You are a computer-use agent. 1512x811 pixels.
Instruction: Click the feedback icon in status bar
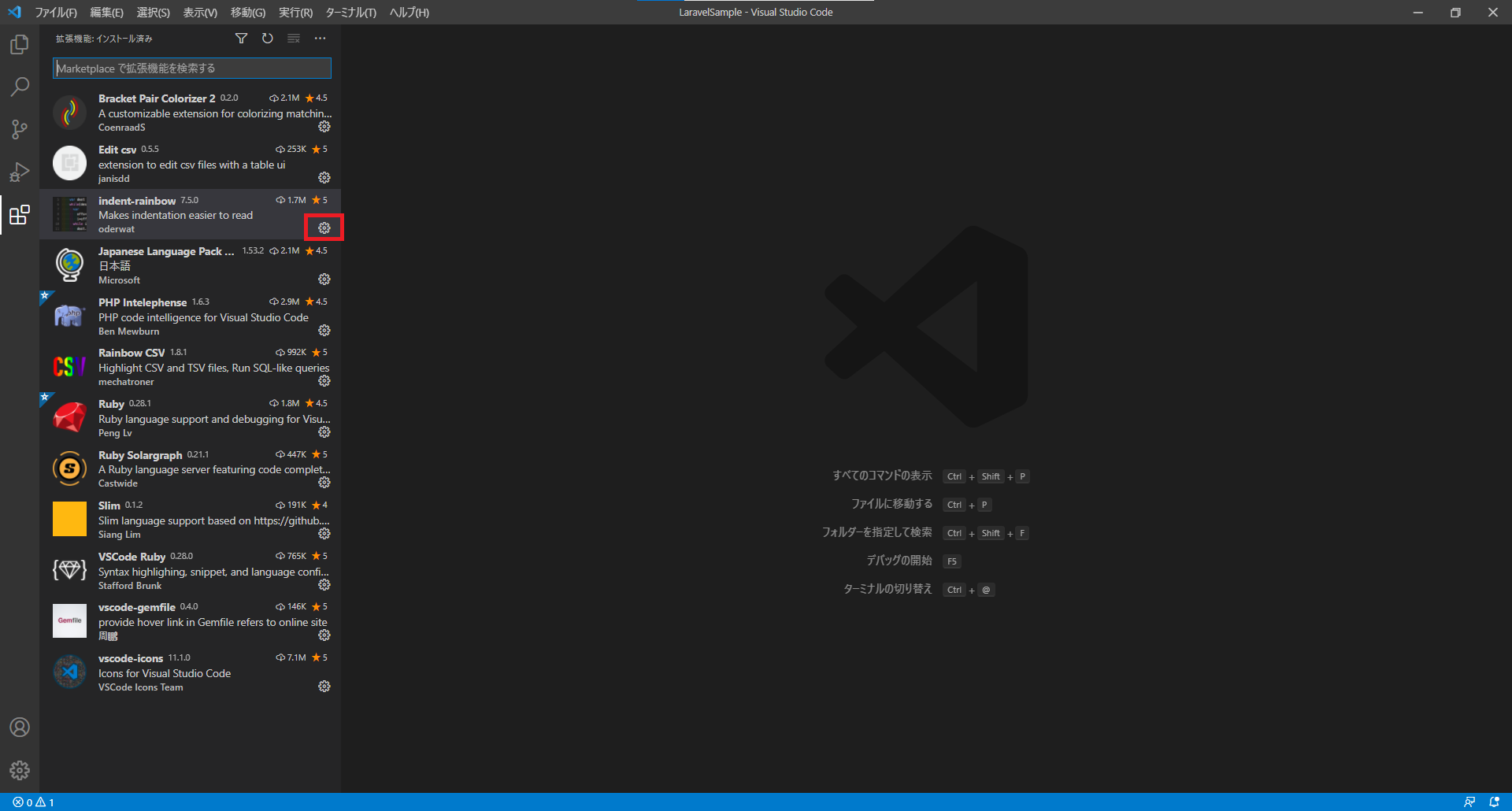(1469, 802)
